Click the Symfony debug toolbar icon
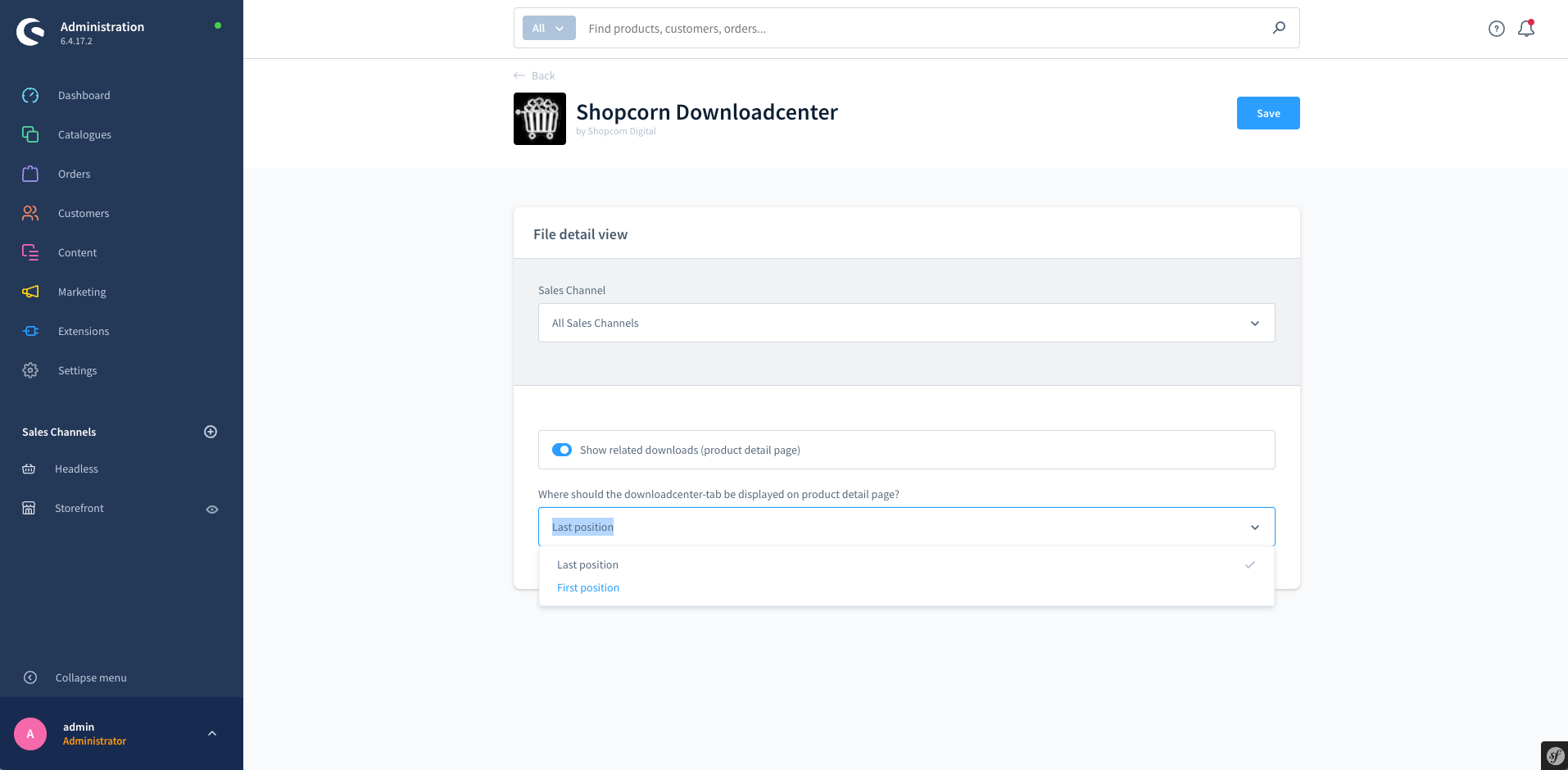 pyautogui.click(x=1554, y=755)
